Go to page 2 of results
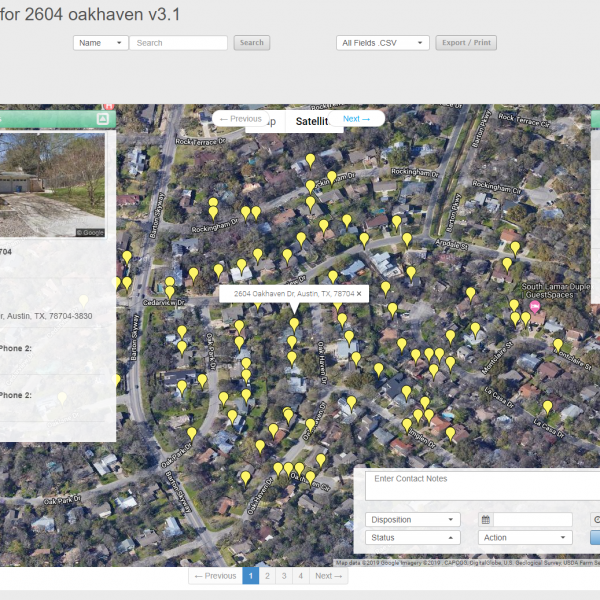Screen dimensions: 600x600 pyautogui.click(x=266, y=576)
